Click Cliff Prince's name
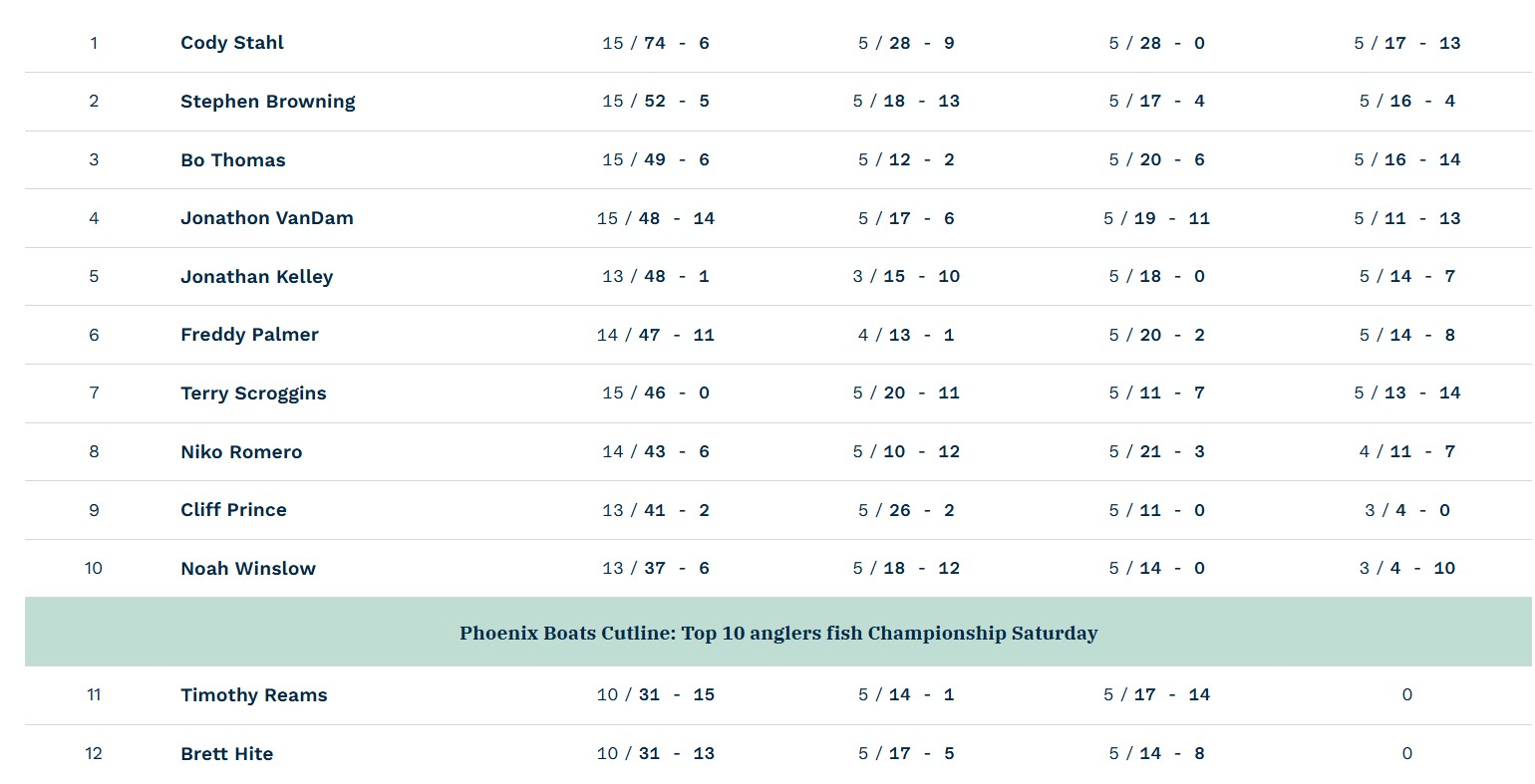1535x784 pixels. pos(233,510)
